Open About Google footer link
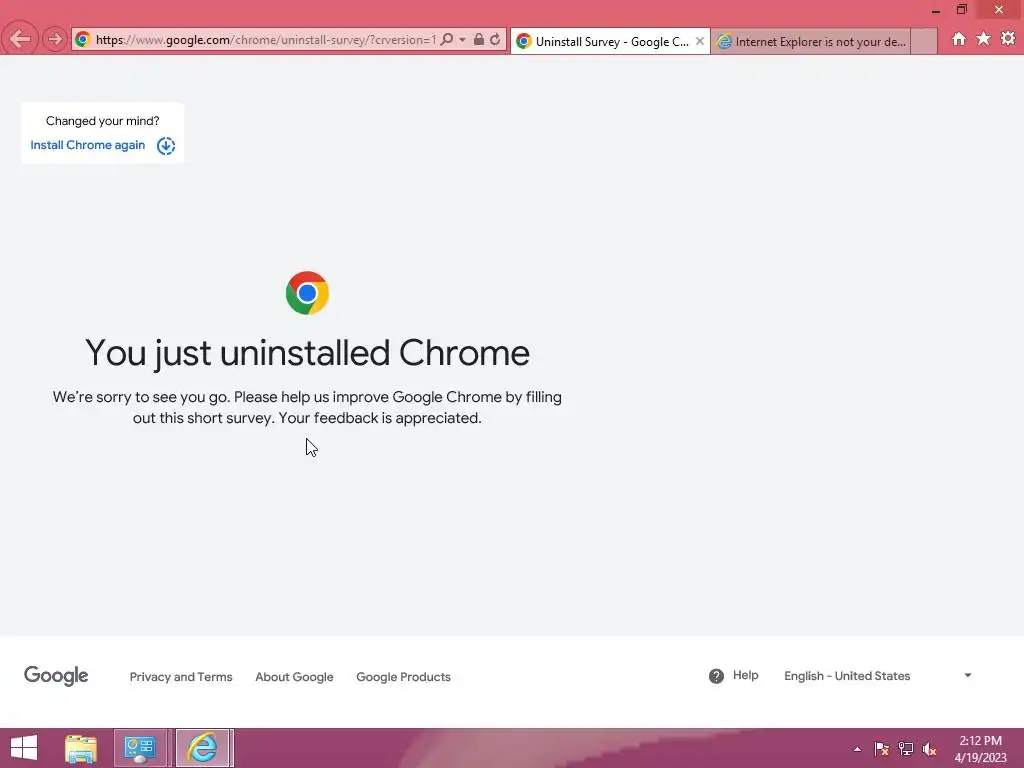The image size is (1024, 768). (x=295, y=677)
